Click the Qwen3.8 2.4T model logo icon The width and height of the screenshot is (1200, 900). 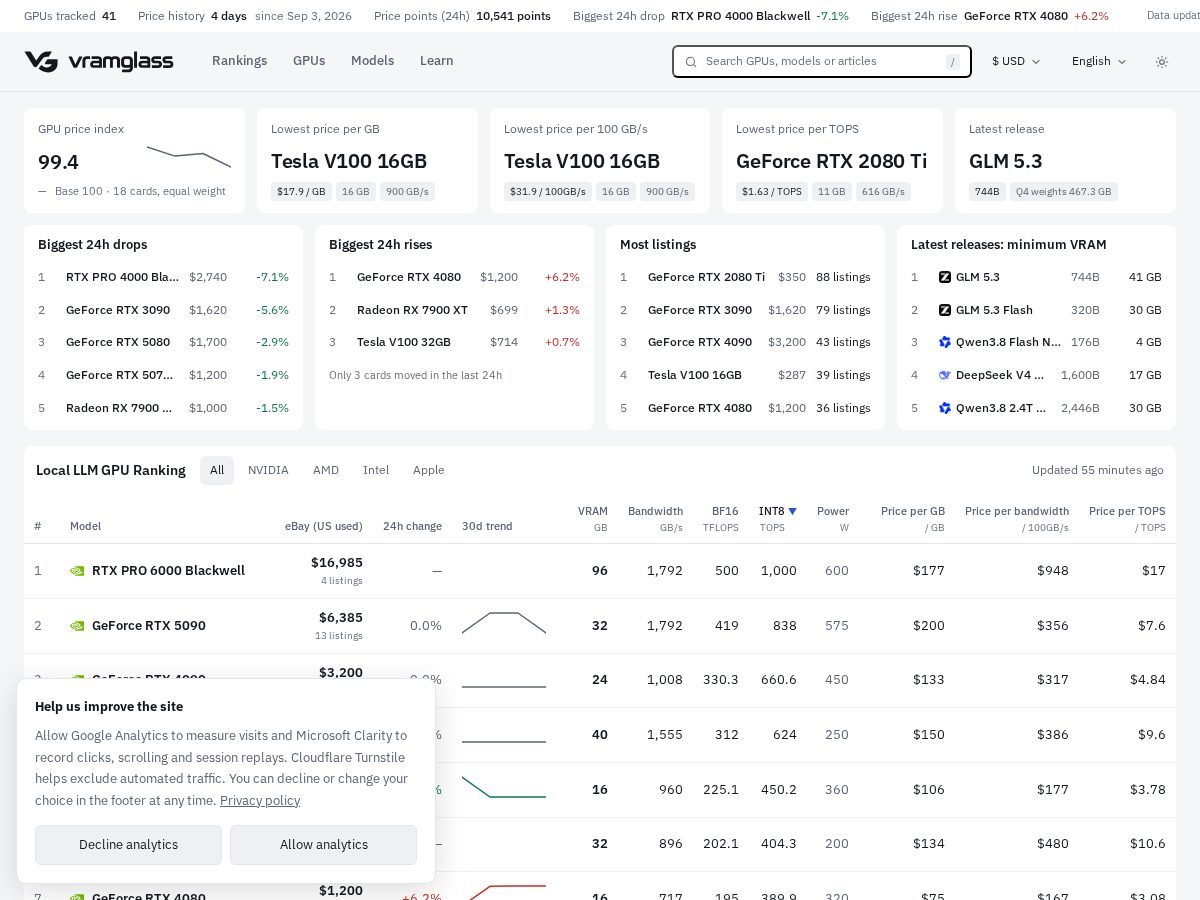click(x=945, y=408)
